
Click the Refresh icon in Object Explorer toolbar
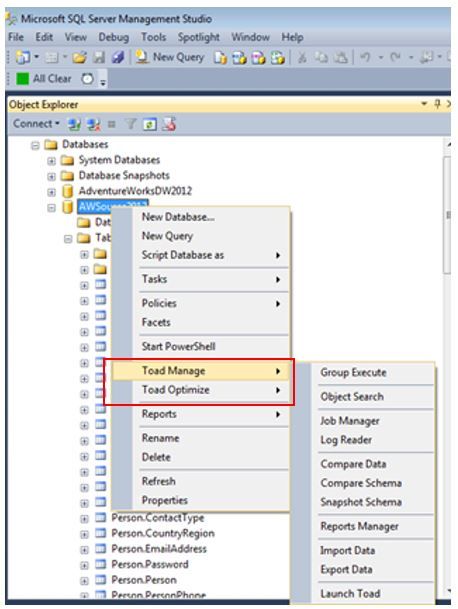pyautogui.click(x=150, y=124)
